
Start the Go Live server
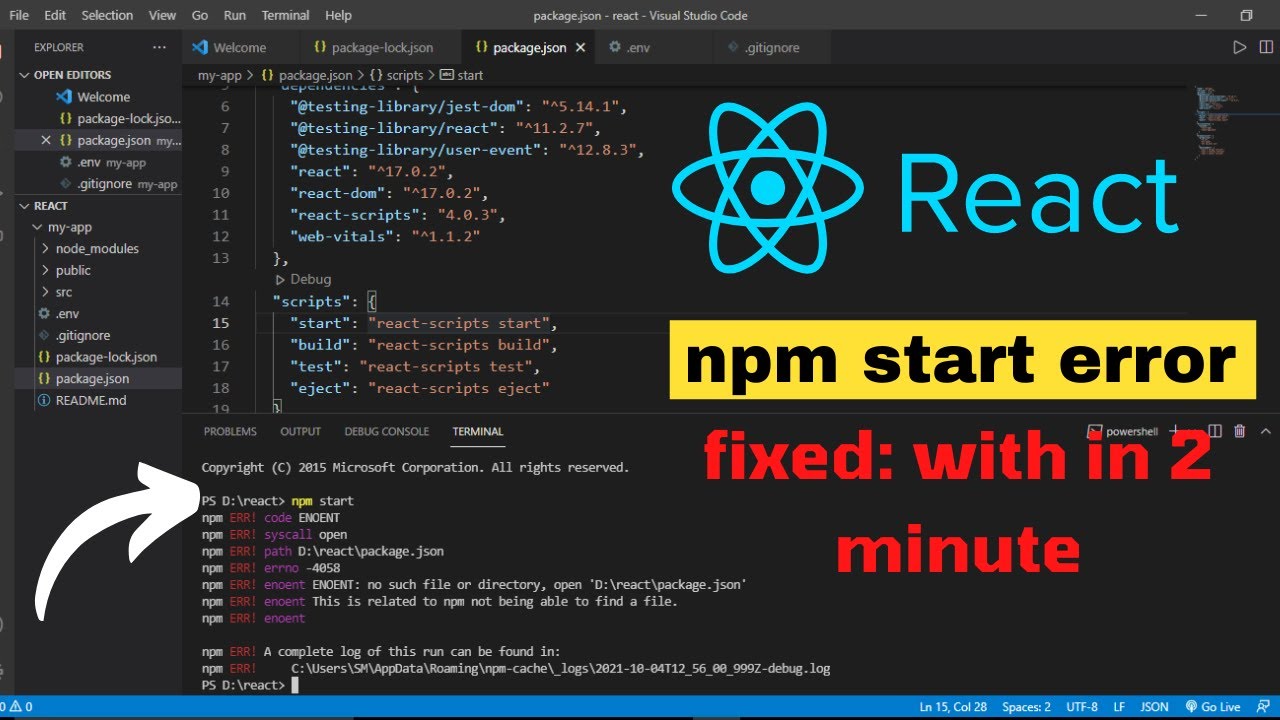pyautogui.click(x=1212, y=707)
